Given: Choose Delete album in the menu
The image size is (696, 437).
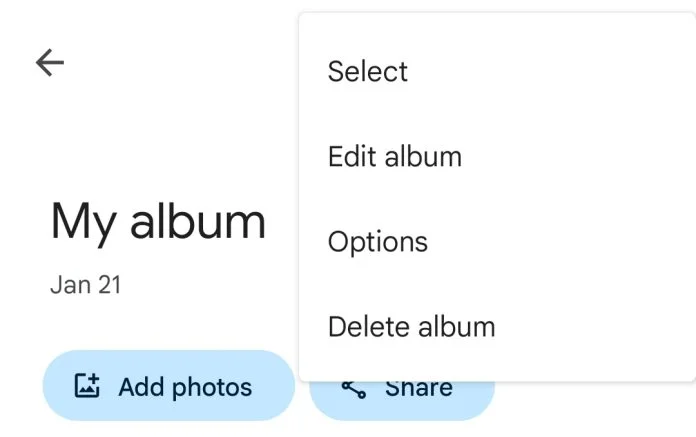Looking at the screenshot, I should pyautogui.click(x=497, y=327).
